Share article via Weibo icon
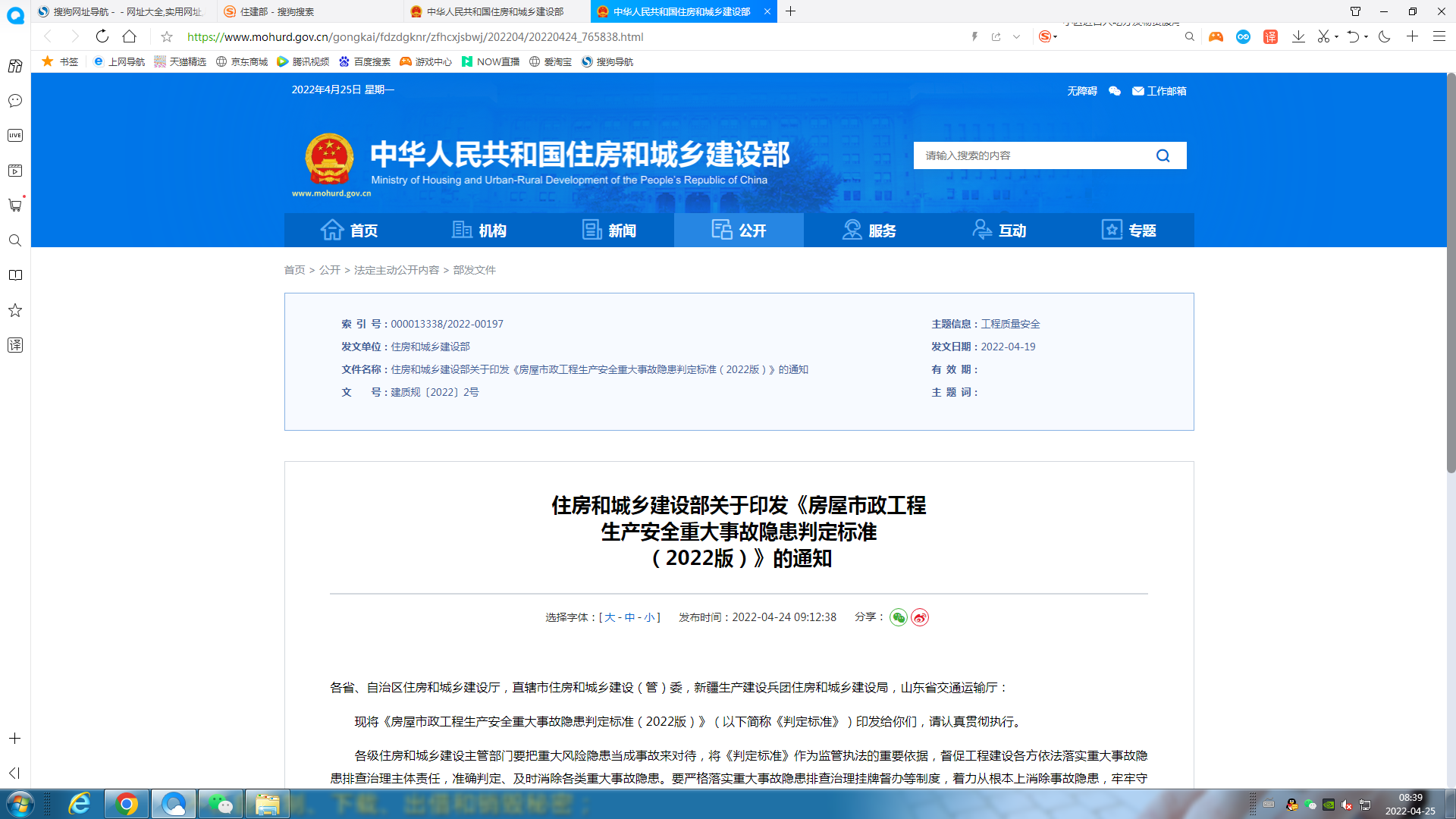 tap(920, 617)
